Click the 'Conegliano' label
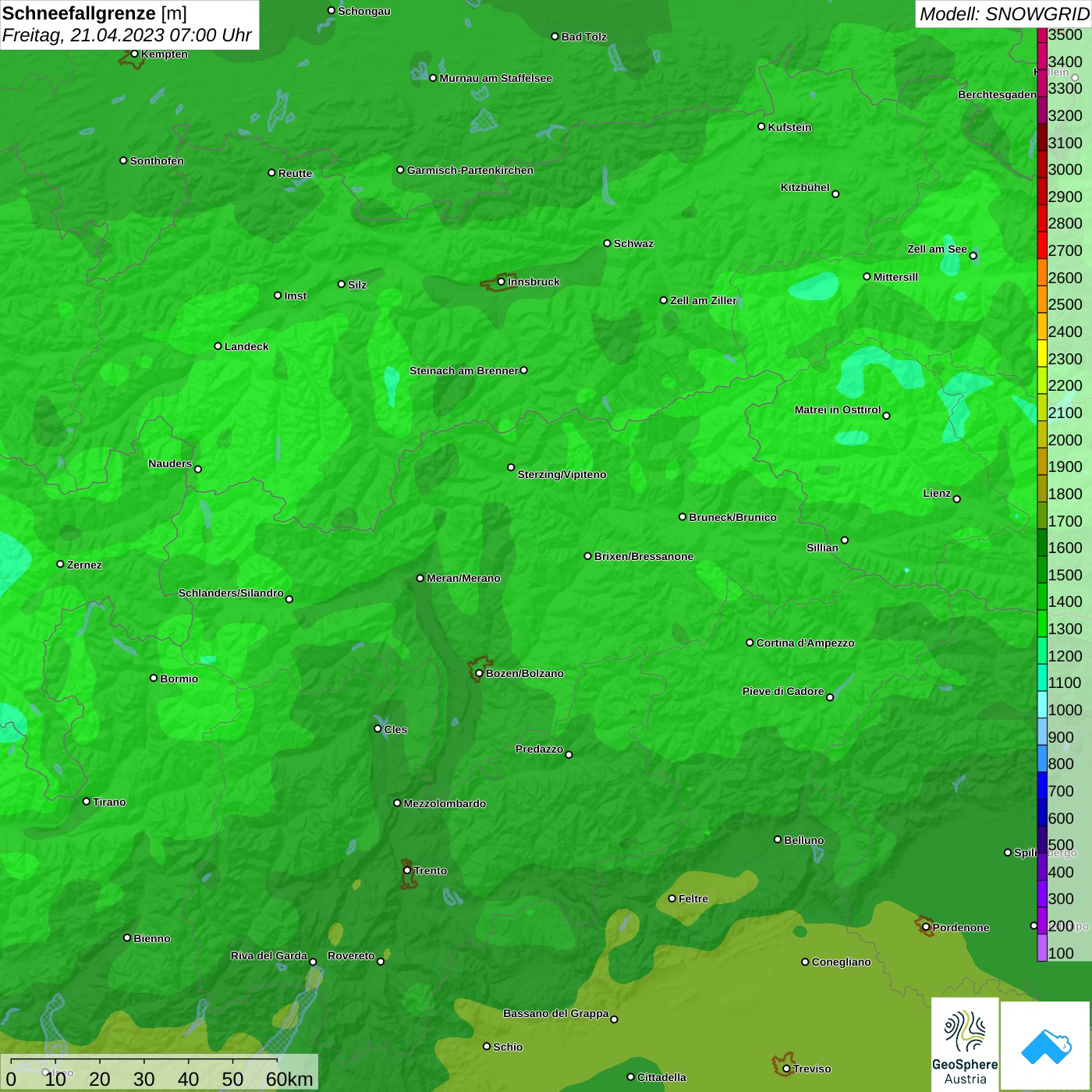This screenshot has height=1092, width=1092. click(x=841, y=962)
